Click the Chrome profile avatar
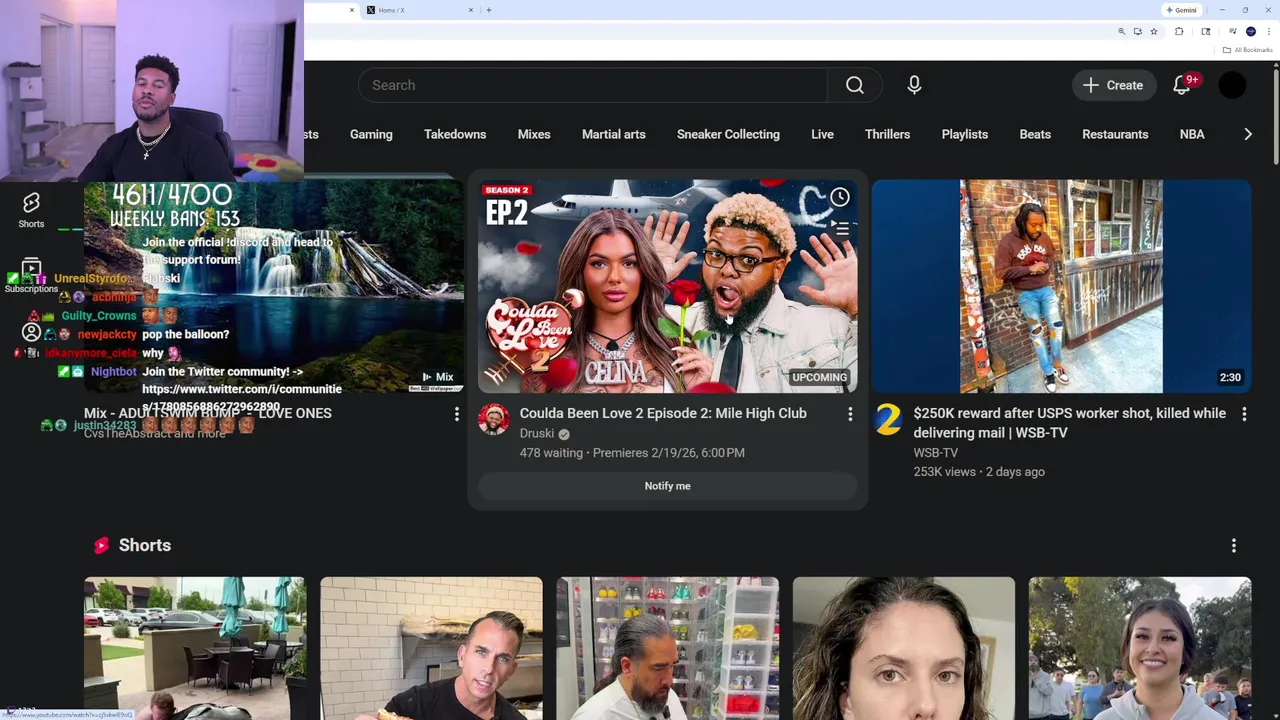The width and height of the screenshot is (1280, 720). click(1250, 32)
